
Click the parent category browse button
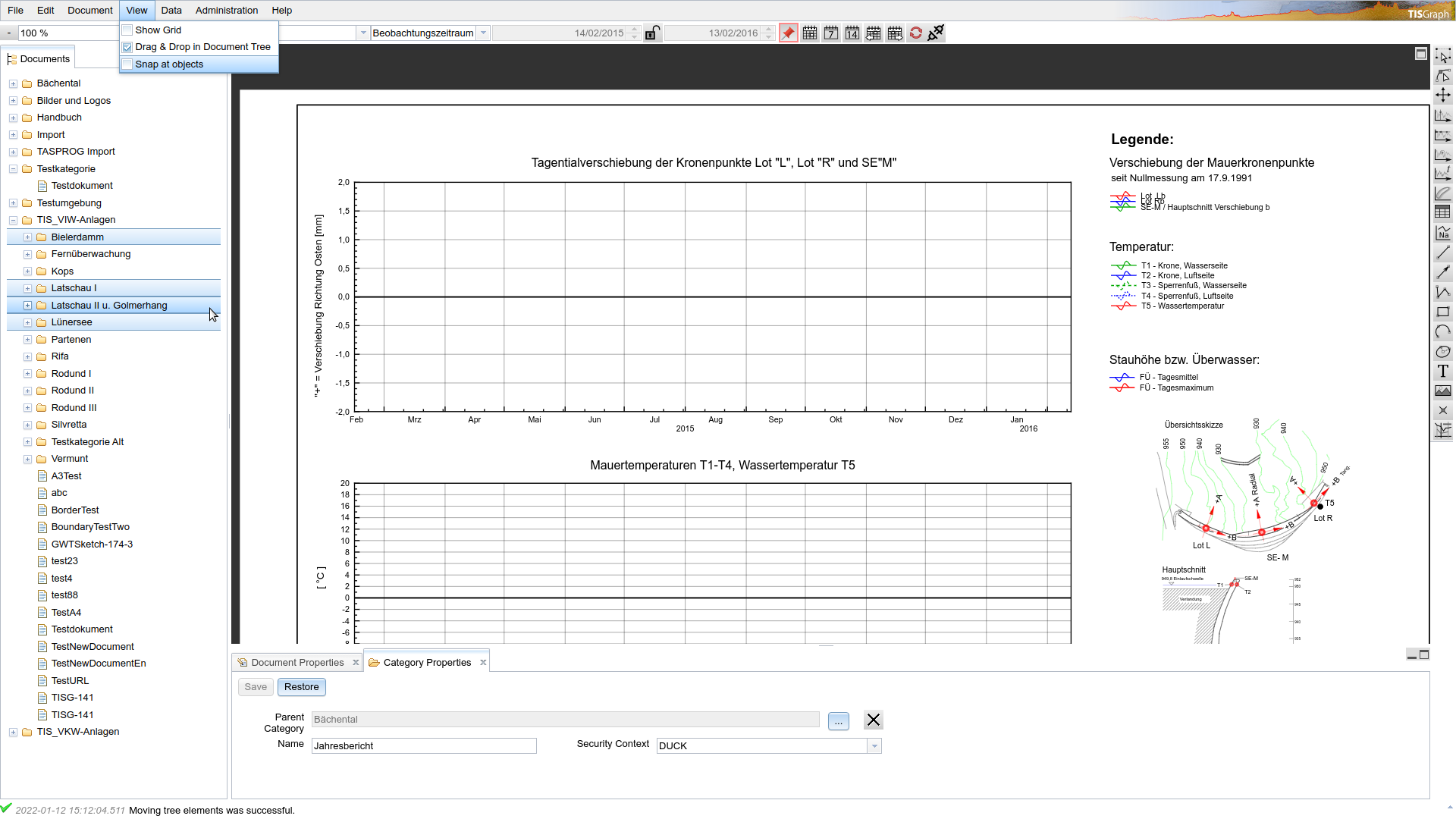click(838, 720)
